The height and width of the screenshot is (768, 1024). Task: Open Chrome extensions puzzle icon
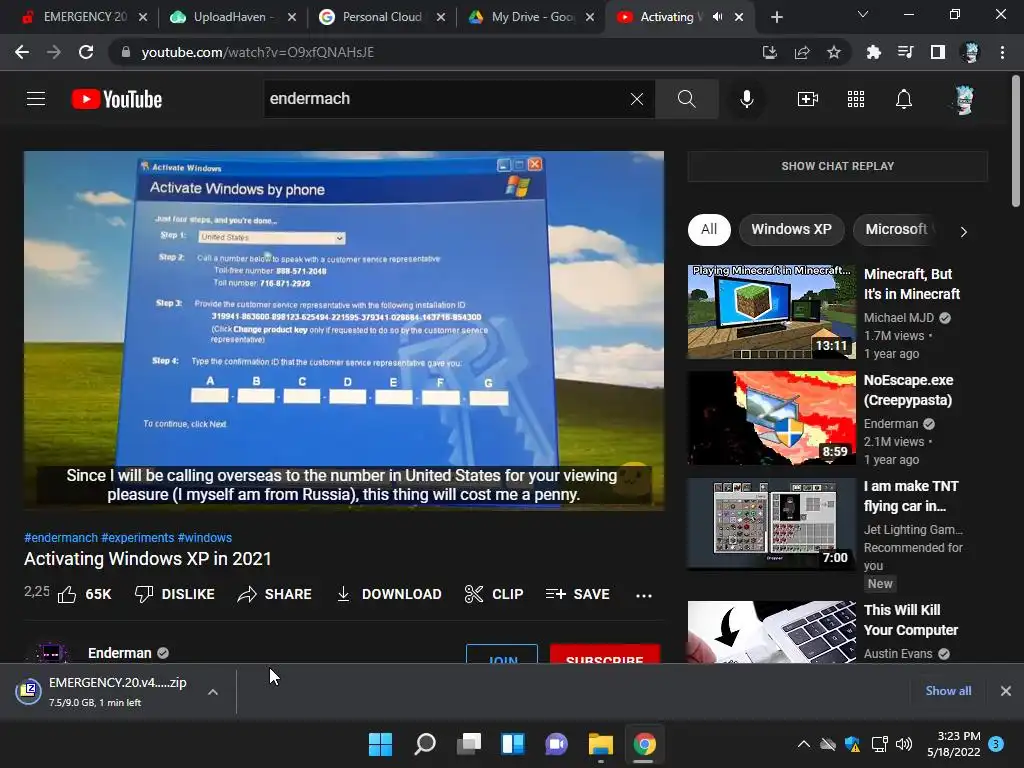873,52
